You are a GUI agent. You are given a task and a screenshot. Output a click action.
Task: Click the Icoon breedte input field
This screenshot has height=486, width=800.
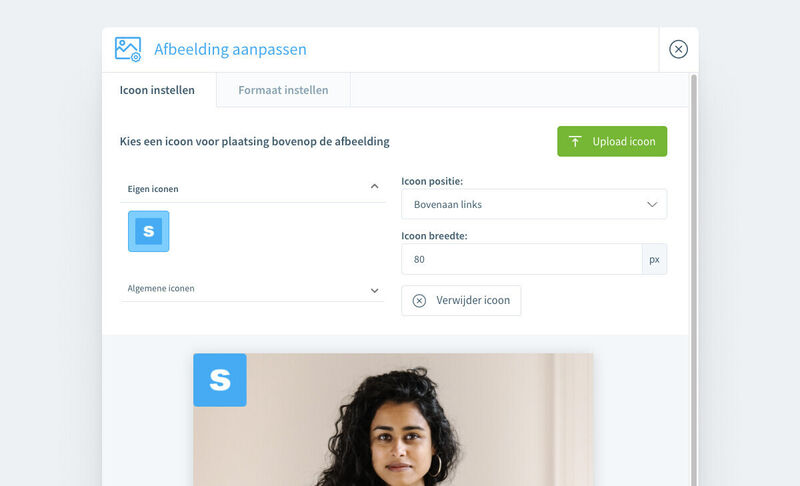pyautogui.click(x=521, y=259)
